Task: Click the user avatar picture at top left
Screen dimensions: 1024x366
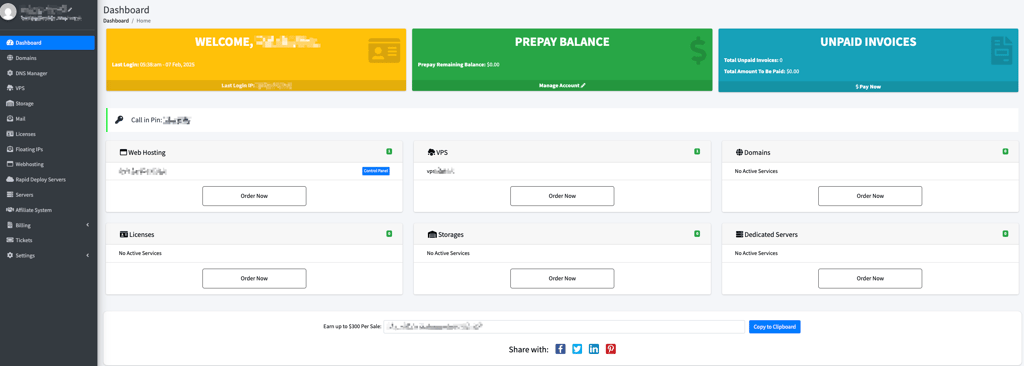Action: click(8, 12)
